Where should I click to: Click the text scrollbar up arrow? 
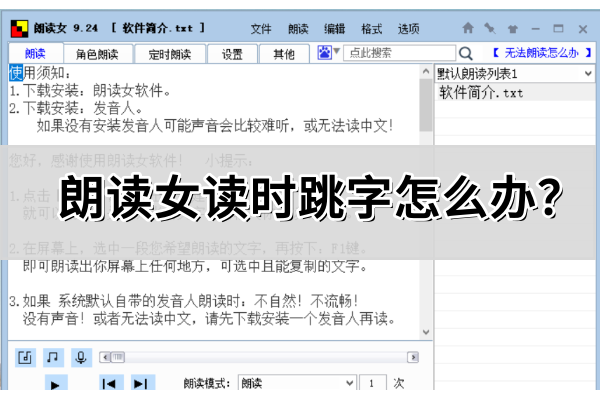(426, 71)
